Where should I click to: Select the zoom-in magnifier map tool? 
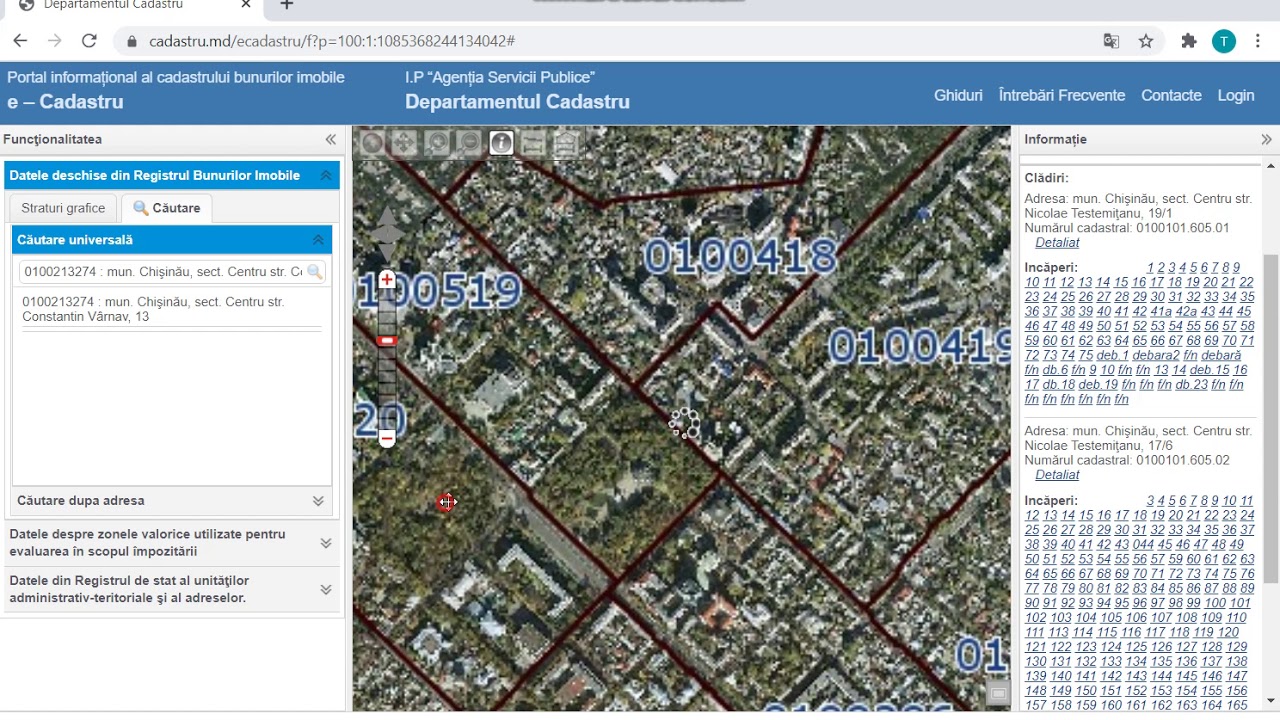tap(436, 143)
